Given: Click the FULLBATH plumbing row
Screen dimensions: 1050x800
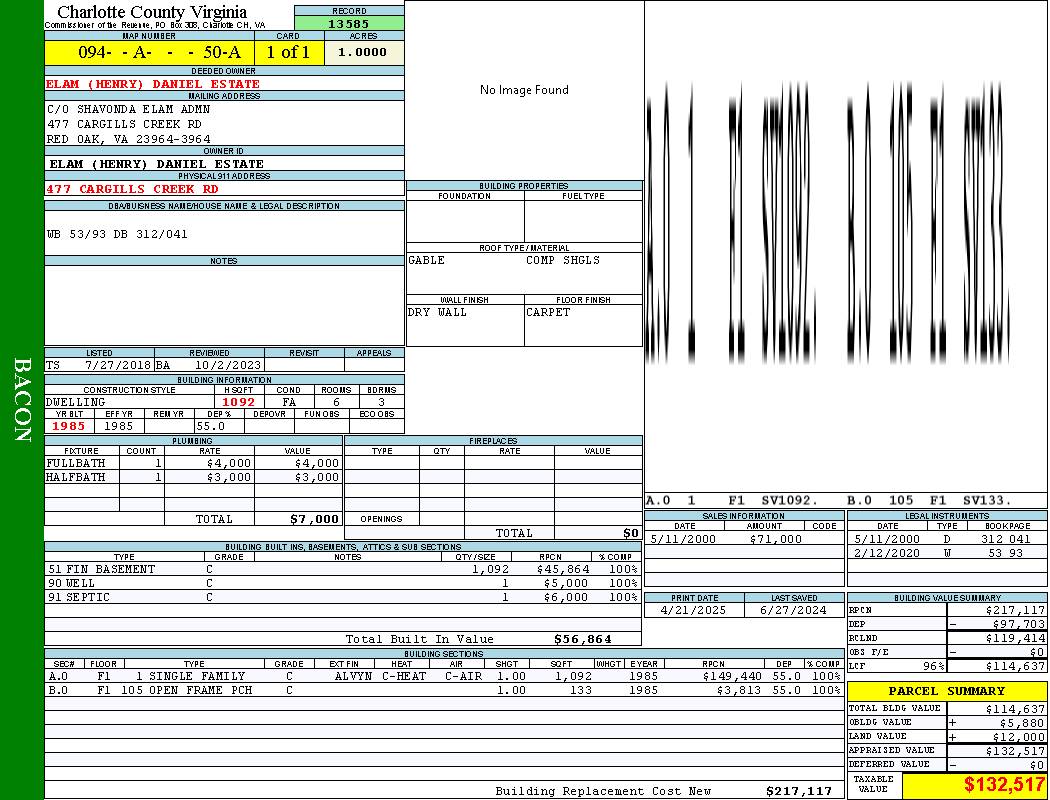Looking at the screenshot, I should [194, 463].
